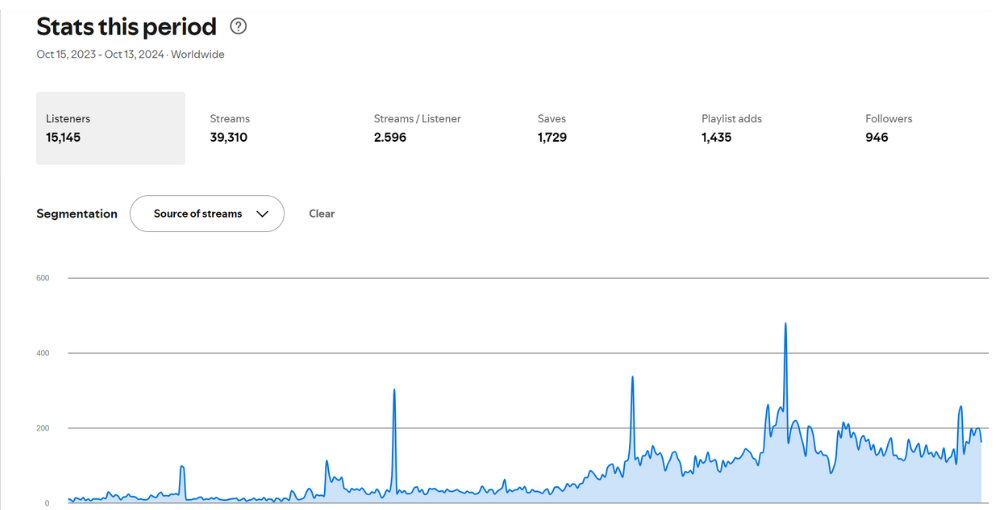Click the tallest spike in the chart

coord(785,325)
